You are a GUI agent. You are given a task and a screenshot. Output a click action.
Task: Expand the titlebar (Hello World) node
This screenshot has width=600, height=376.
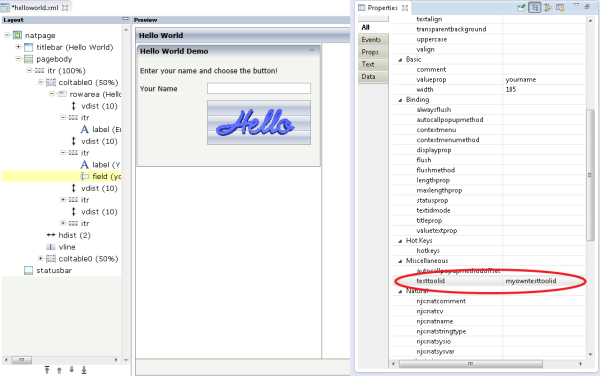(x=18, y=47)
